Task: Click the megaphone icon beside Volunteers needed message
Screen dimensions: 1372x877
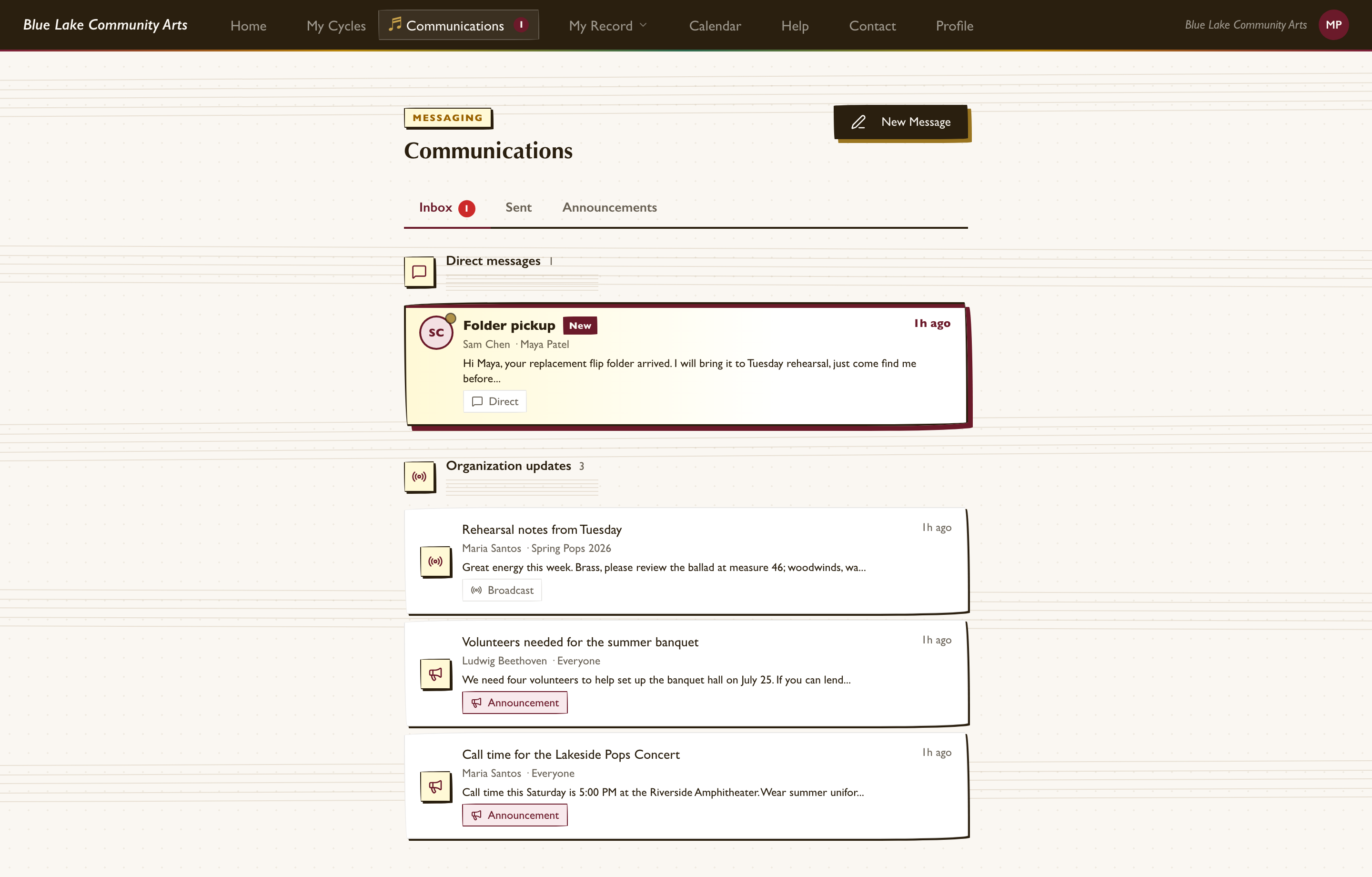Action: (x=435, y=674)
